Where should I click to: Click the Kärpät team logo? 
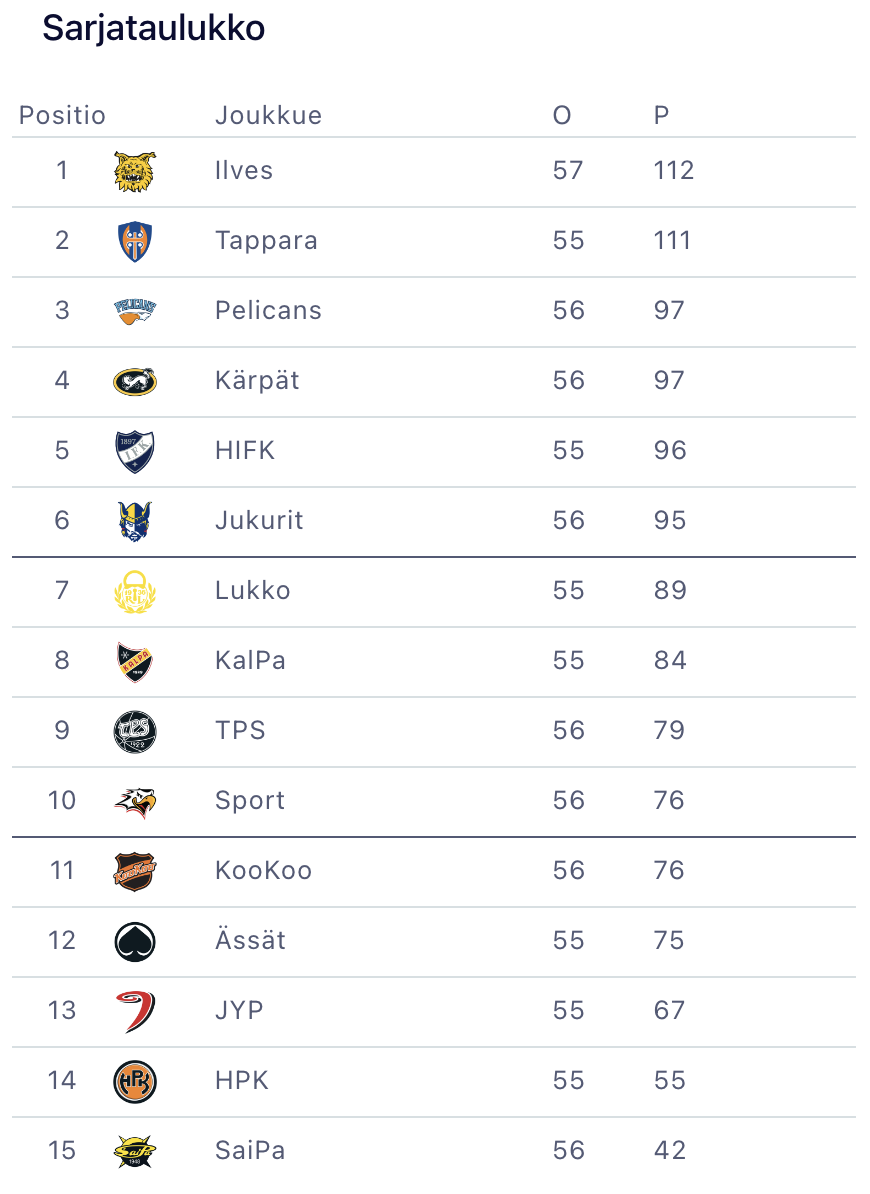pos(135,382)
